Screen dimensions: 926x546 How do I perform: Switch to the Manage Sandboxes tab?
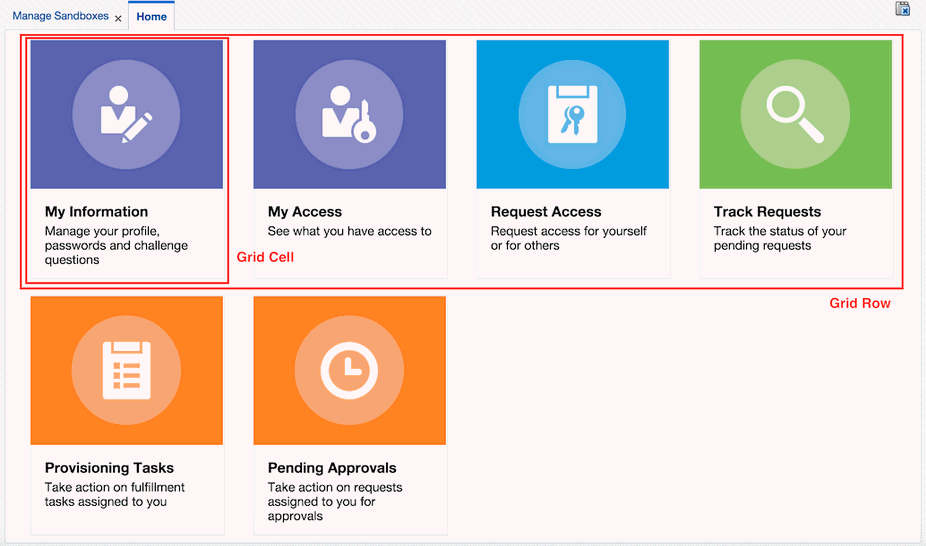(60, 16)
